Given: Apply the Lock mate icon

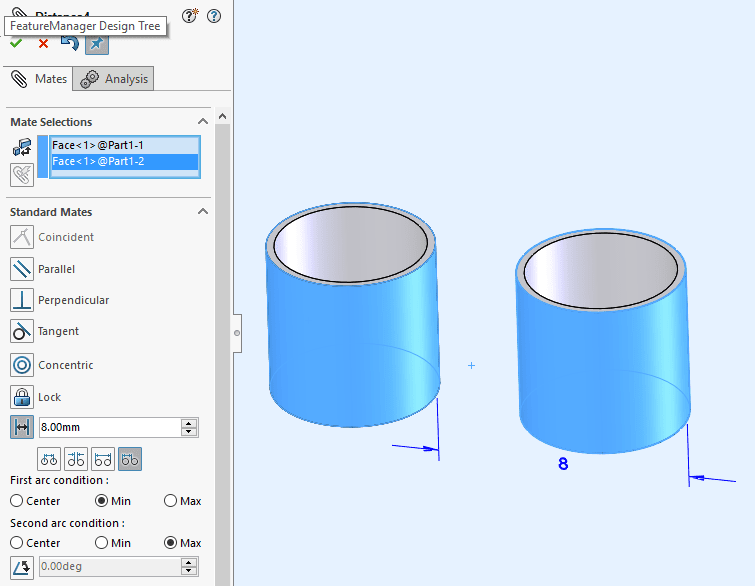Looking at the screenshot, I should 22,397.
